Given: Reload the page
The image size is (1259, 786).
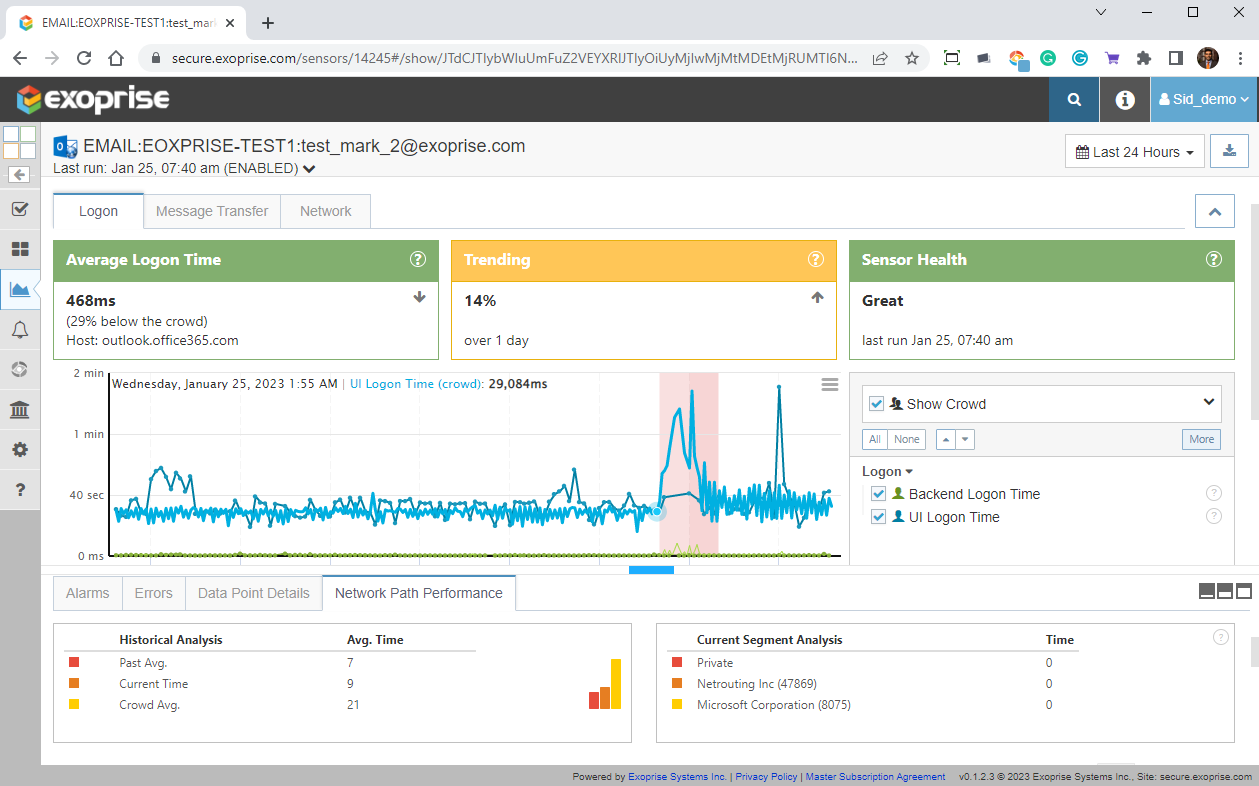Looking at the screenshot, I should click(84, 58).
